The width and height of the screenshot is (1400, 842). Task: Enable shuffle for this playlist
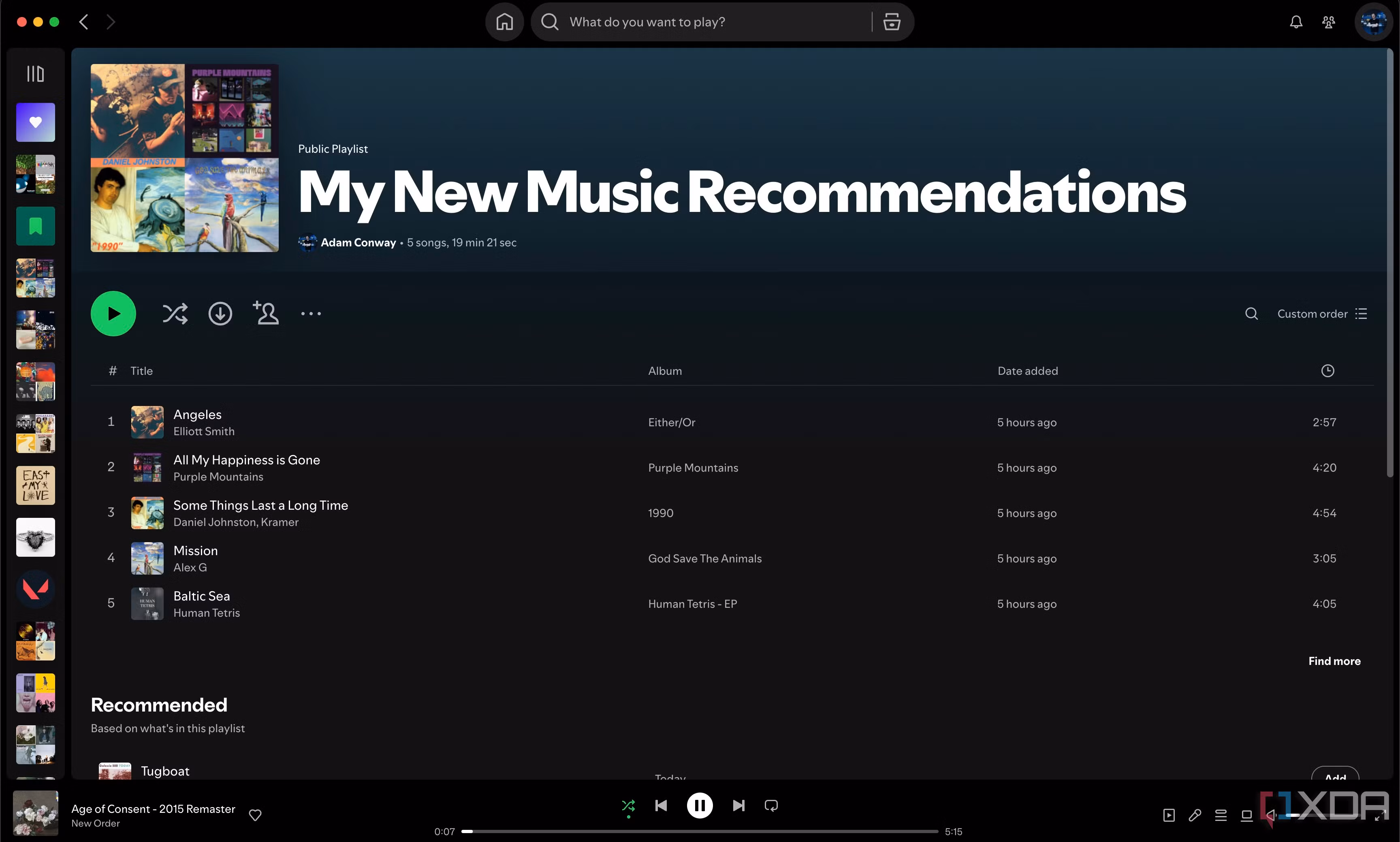coord(175,314)
